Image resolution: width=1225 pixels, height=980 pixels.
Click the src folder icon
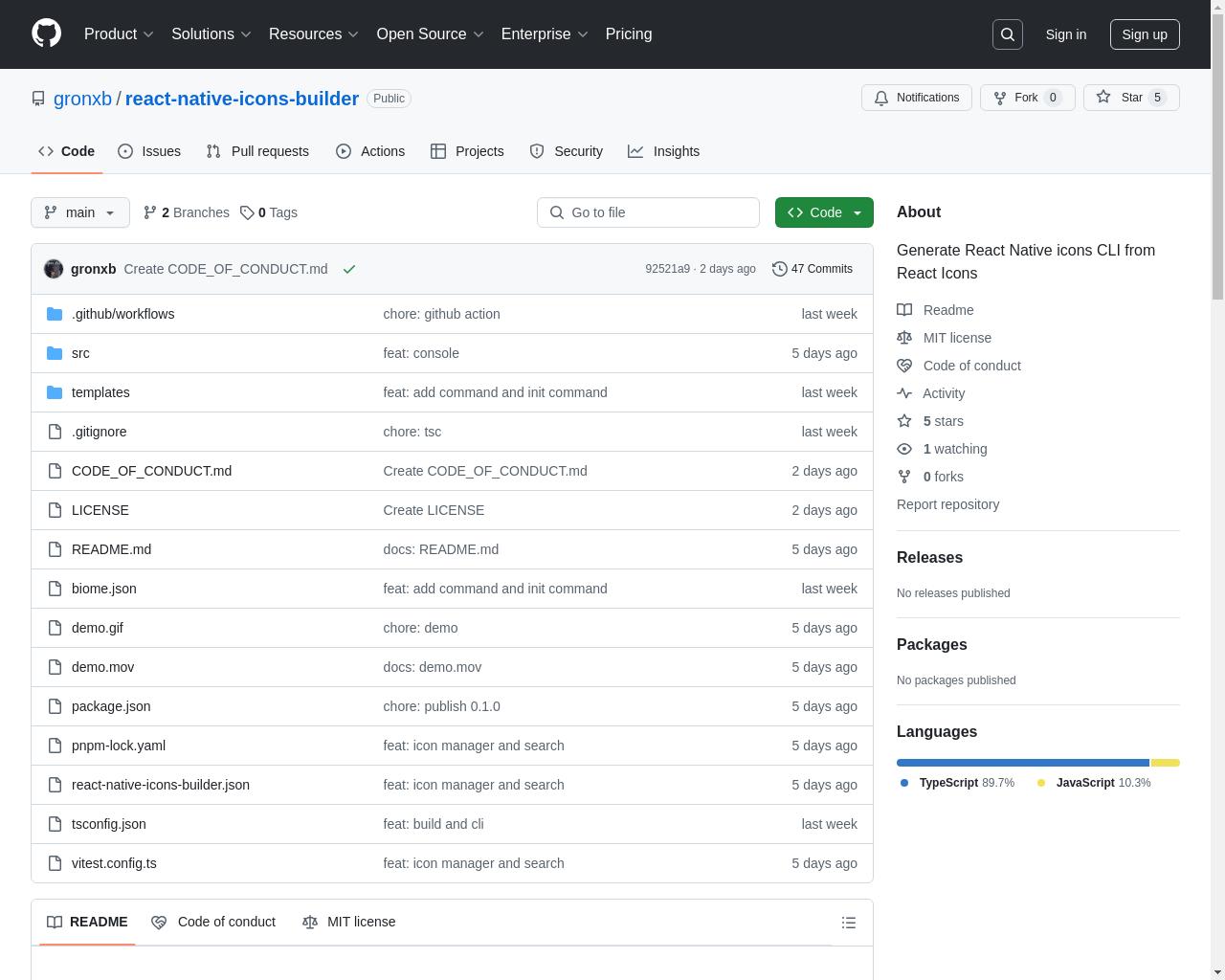(55, 353)
